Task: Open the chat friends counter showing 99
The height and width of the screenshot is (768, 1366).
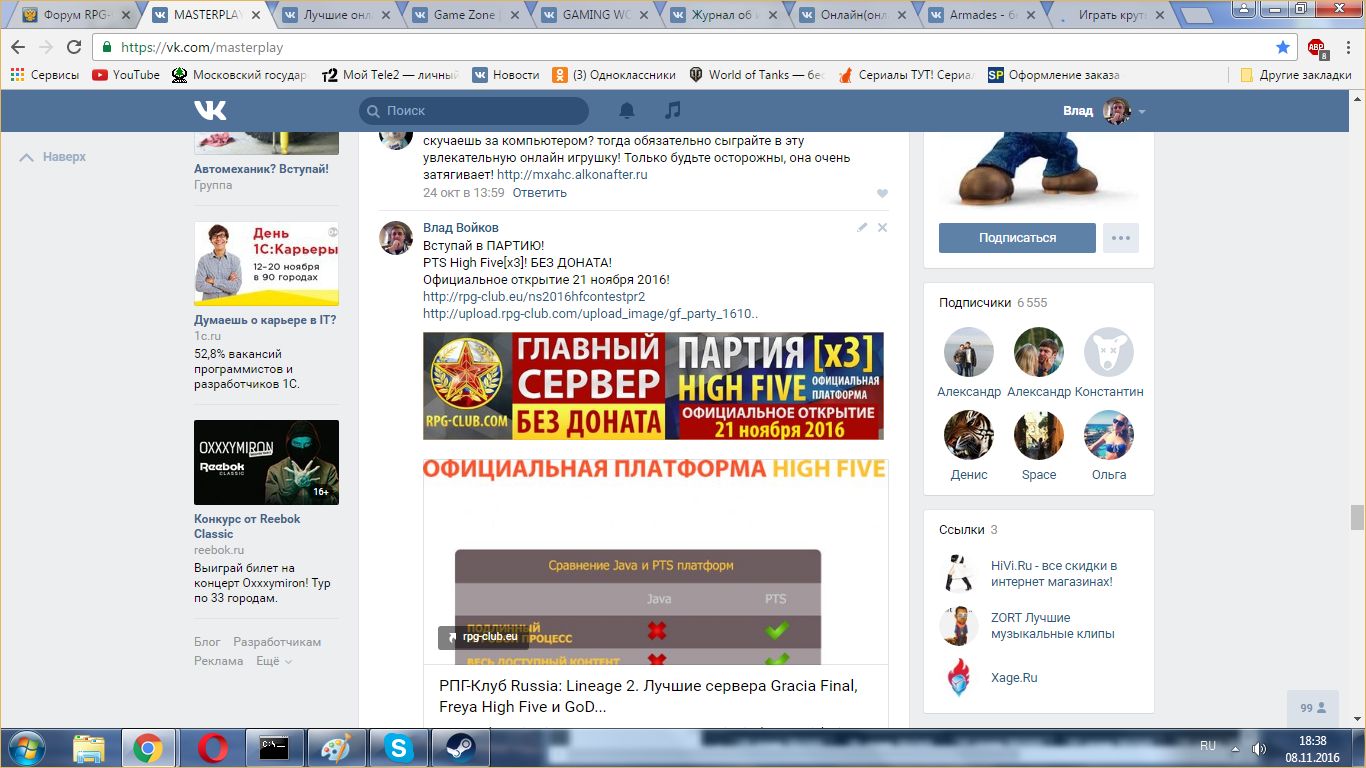Action: point(1313,707)
